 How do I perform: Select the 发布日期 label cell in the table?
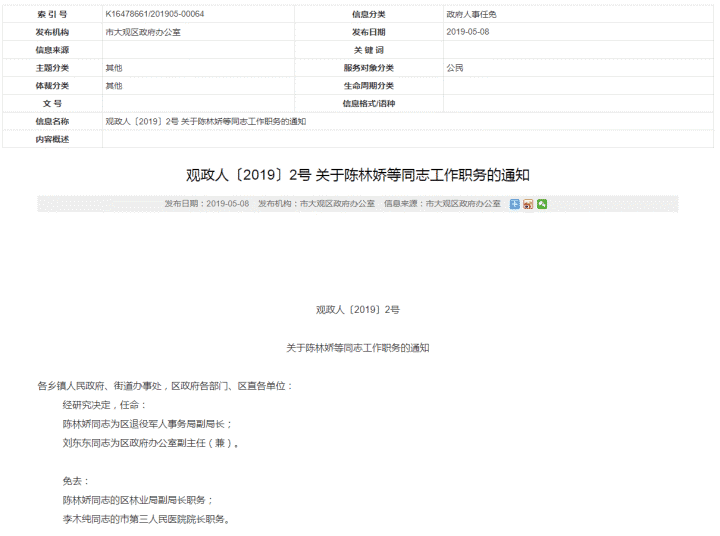[369, 32]
